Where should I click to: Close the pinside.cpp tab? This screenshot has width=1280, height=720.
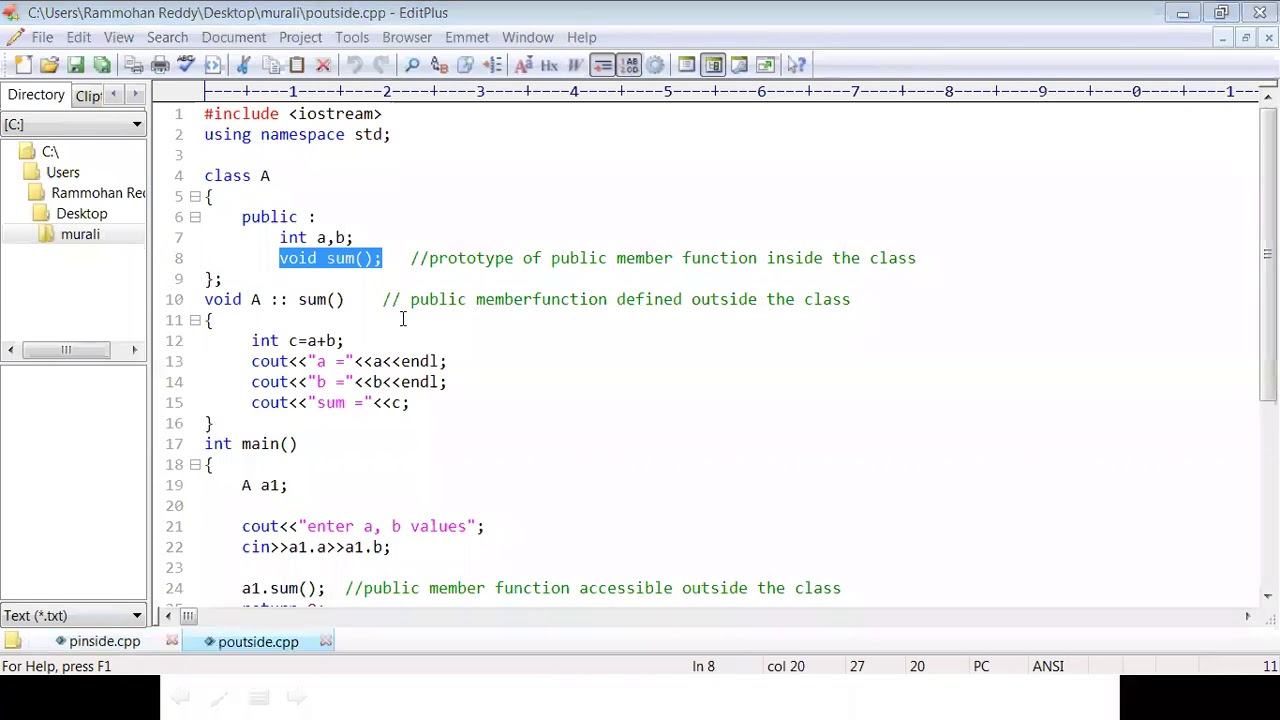tap(171, 641)
